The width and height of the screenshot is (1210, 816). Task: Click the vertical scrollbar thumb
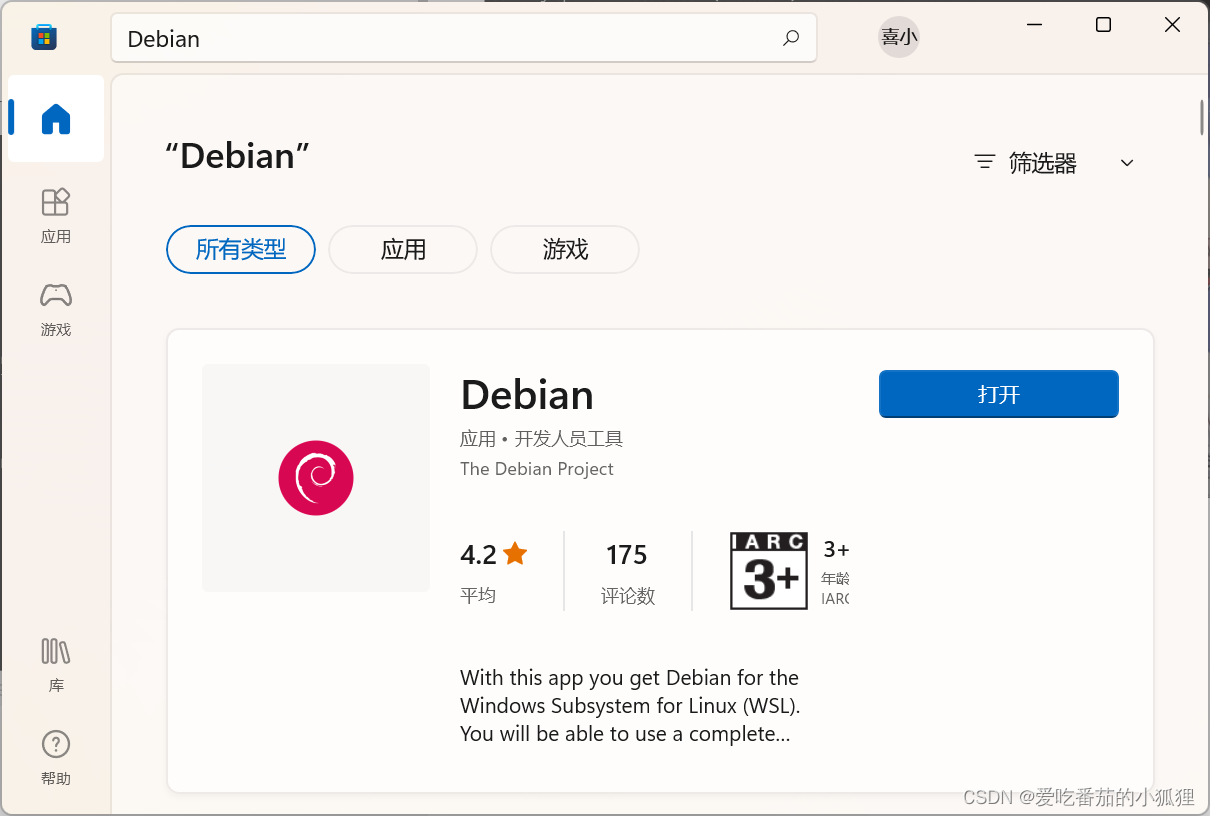coord(1201,117)
